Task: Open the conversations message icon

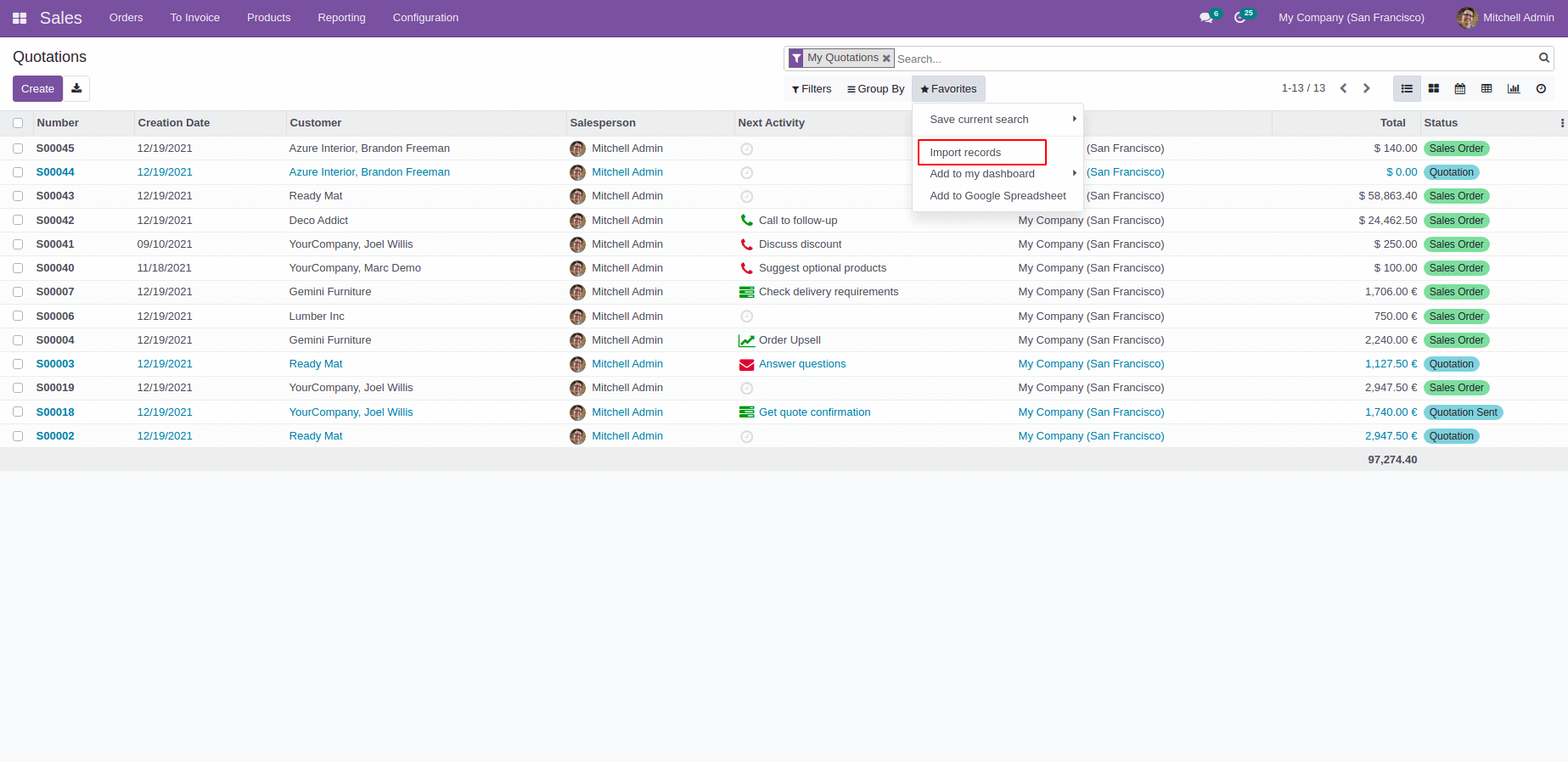Action: [1206, 18]
